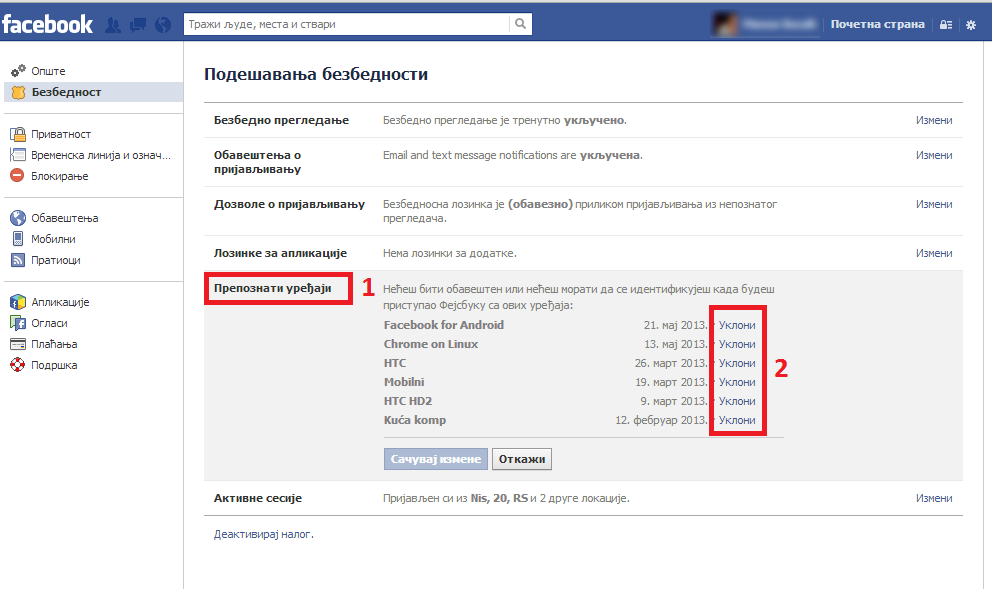Click the Мобилни phone icon
The image size is (992, 589).
(x=18, y=239)
